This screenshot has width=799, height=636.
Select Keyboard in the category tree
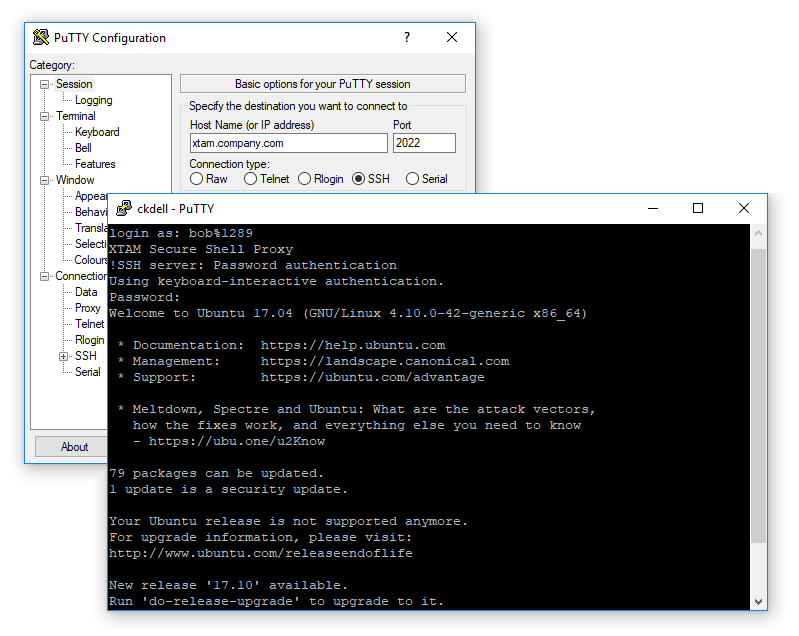pyautogui.click(x=97, y=132)
